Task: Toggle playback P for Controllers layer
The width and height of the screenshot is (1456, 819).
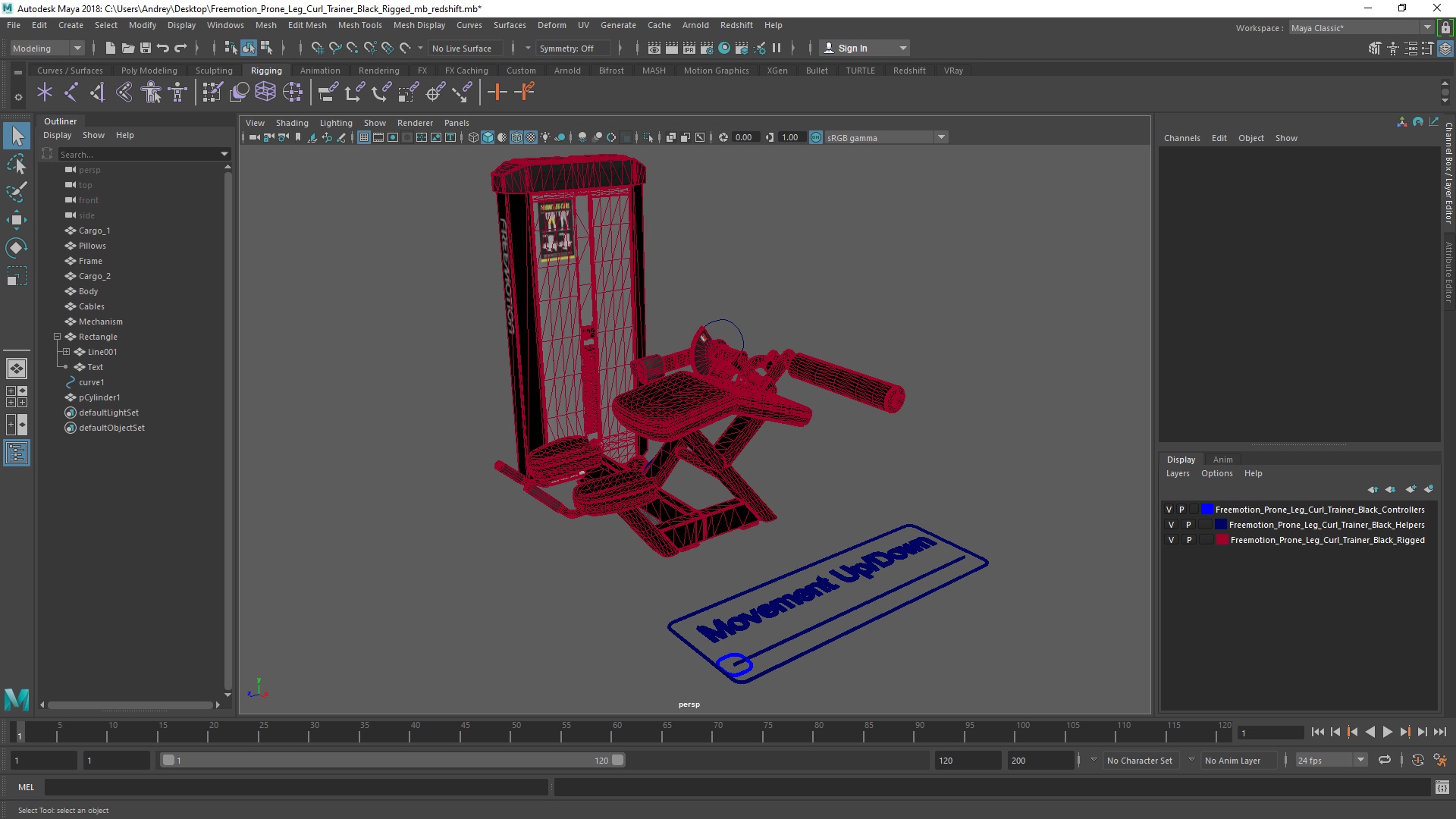Action: [1181, 510]
